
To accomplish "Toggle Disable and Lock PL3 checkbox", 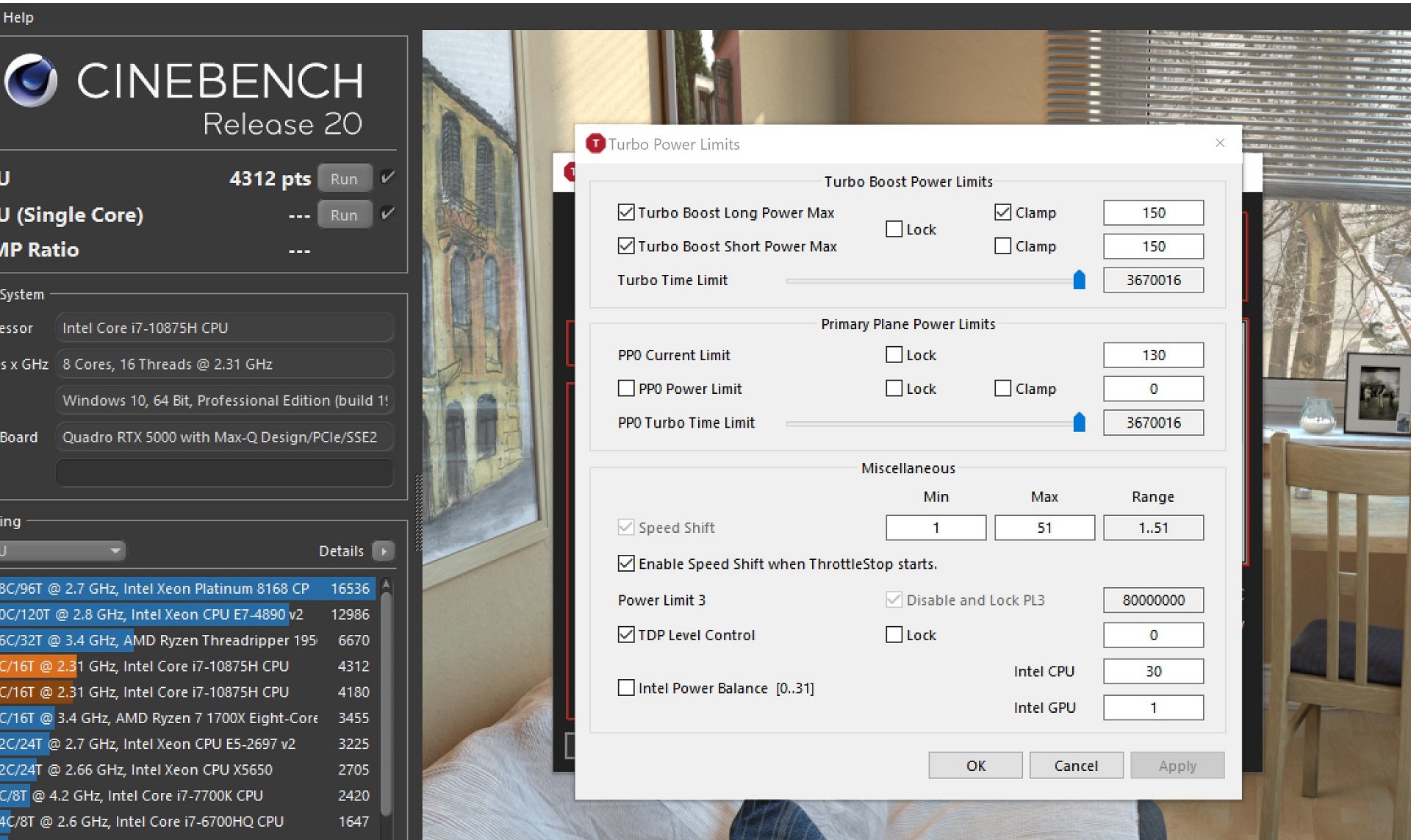I will 894,600.
